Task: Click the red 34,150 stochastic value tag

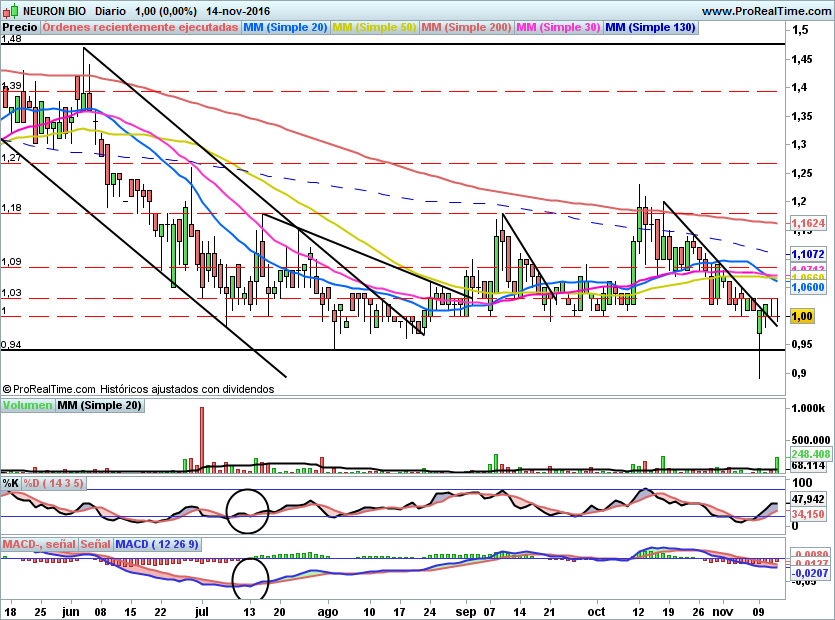Action: 806,514
